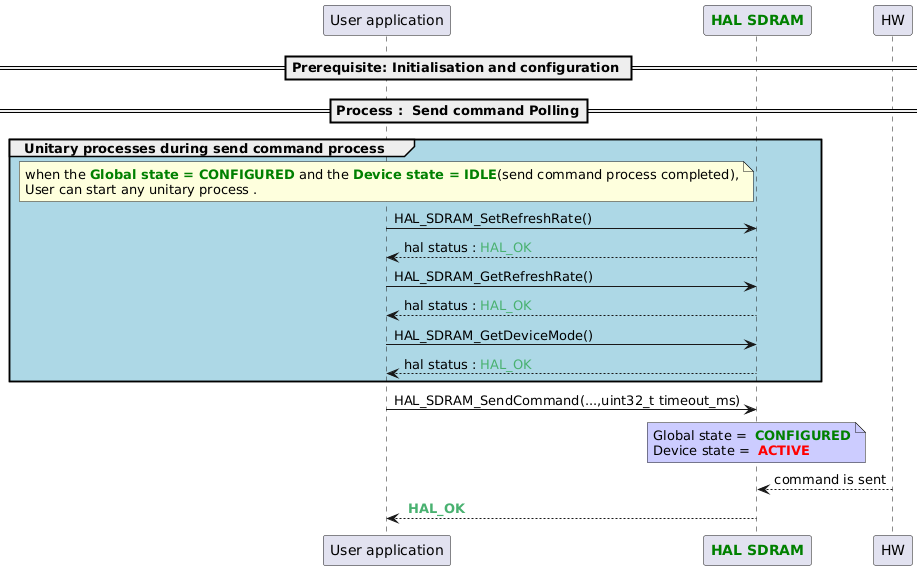Click the HAL_SDRAM_GetRefreshRate() message text
Screen dimensions: 923x570
tap(493, 276)
